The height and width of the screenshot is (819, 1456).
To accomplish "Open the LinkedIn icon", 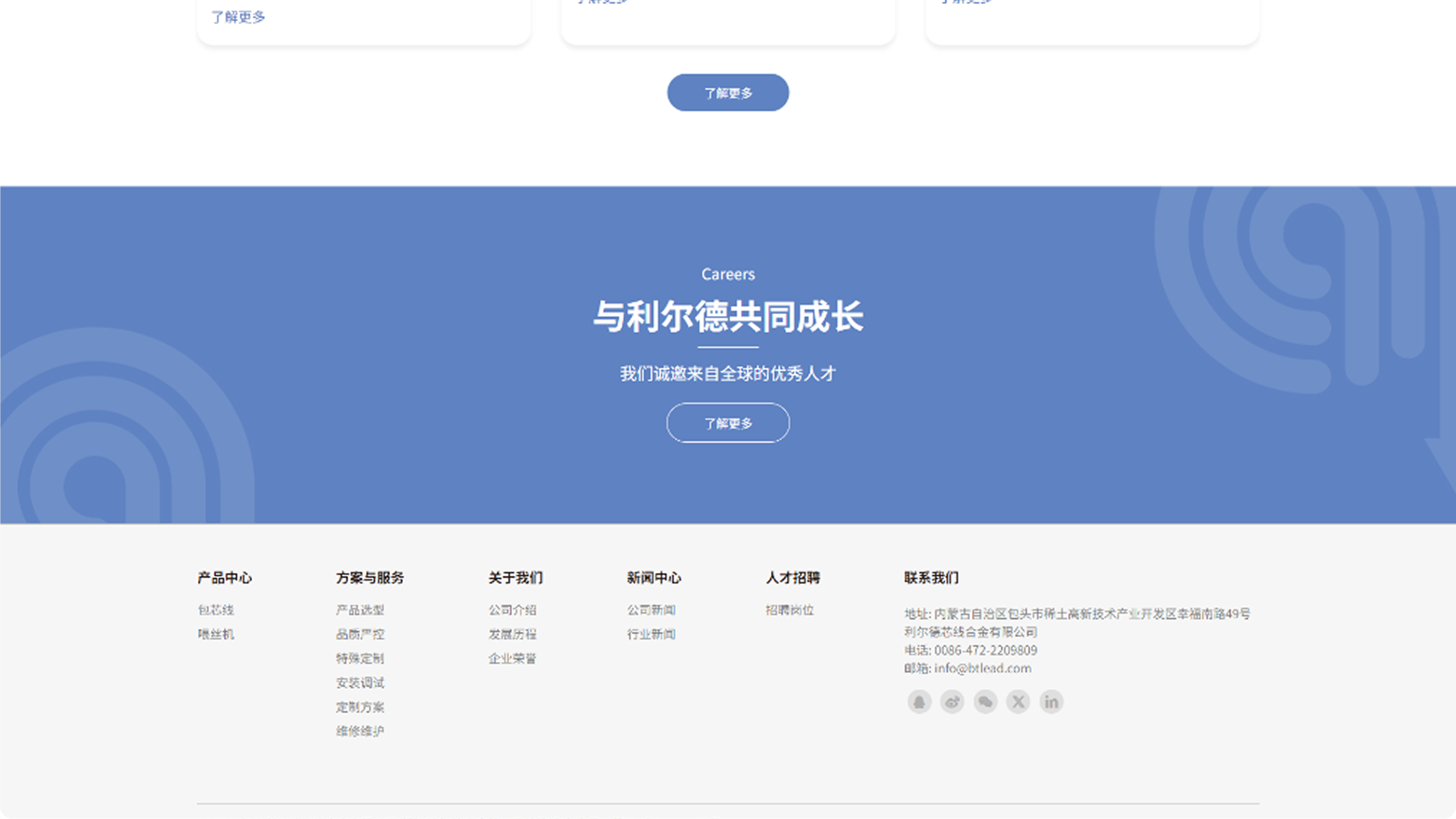I will (1051, 701).
